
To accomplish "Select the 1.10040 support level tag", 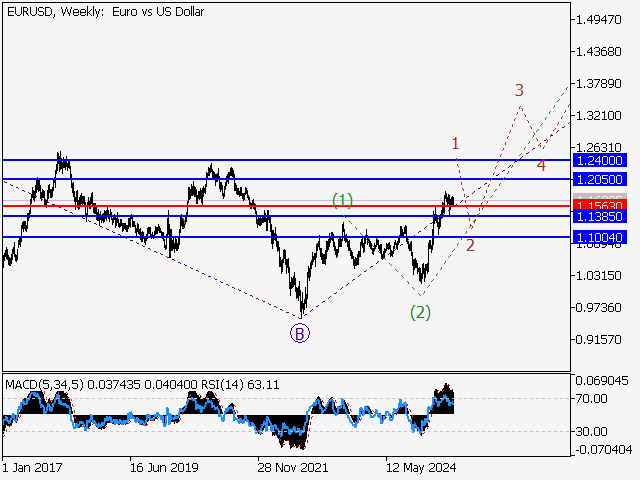I will point(600,237).
